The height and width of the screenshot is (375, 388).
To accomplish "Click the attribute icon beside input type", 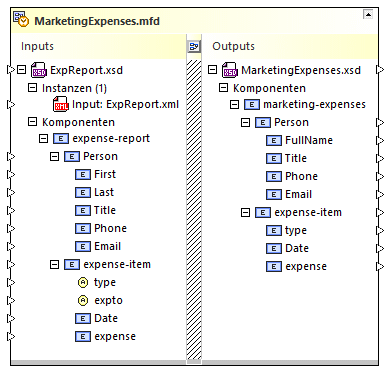I will pos(83,283).
